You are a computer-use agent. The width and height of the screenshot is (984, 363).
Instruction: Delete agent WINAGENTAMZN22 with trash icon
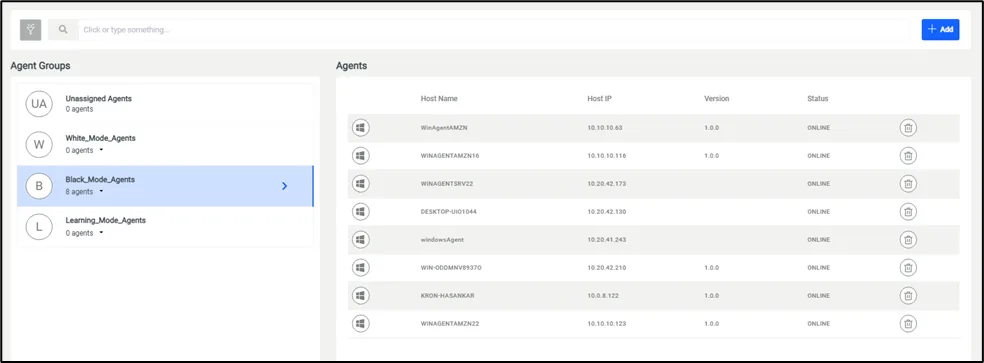[907, 323]
